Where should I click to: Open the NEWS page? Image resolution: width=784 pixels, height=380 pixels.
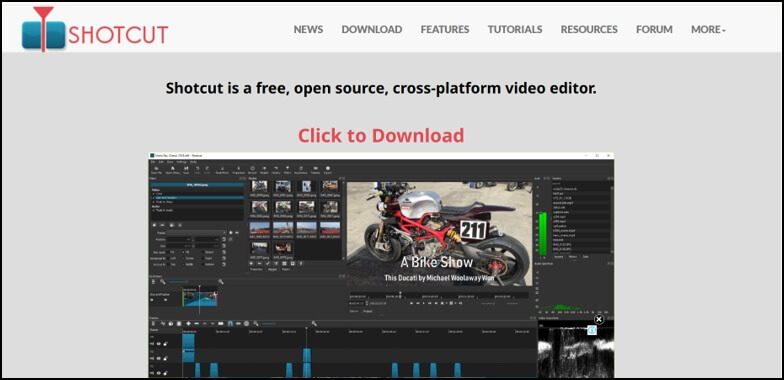[308, 30]
